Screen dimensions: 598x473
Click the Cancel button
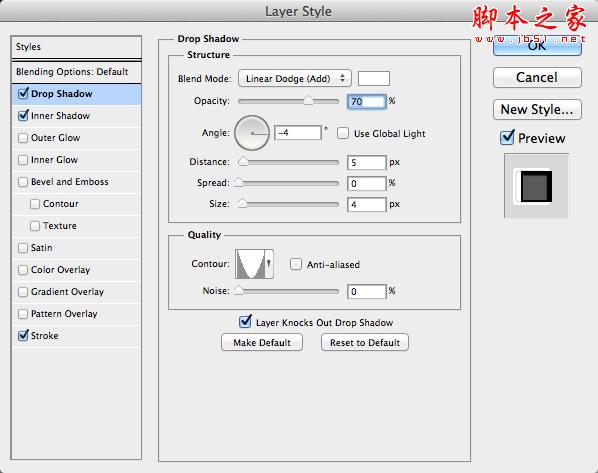(537, 77)
